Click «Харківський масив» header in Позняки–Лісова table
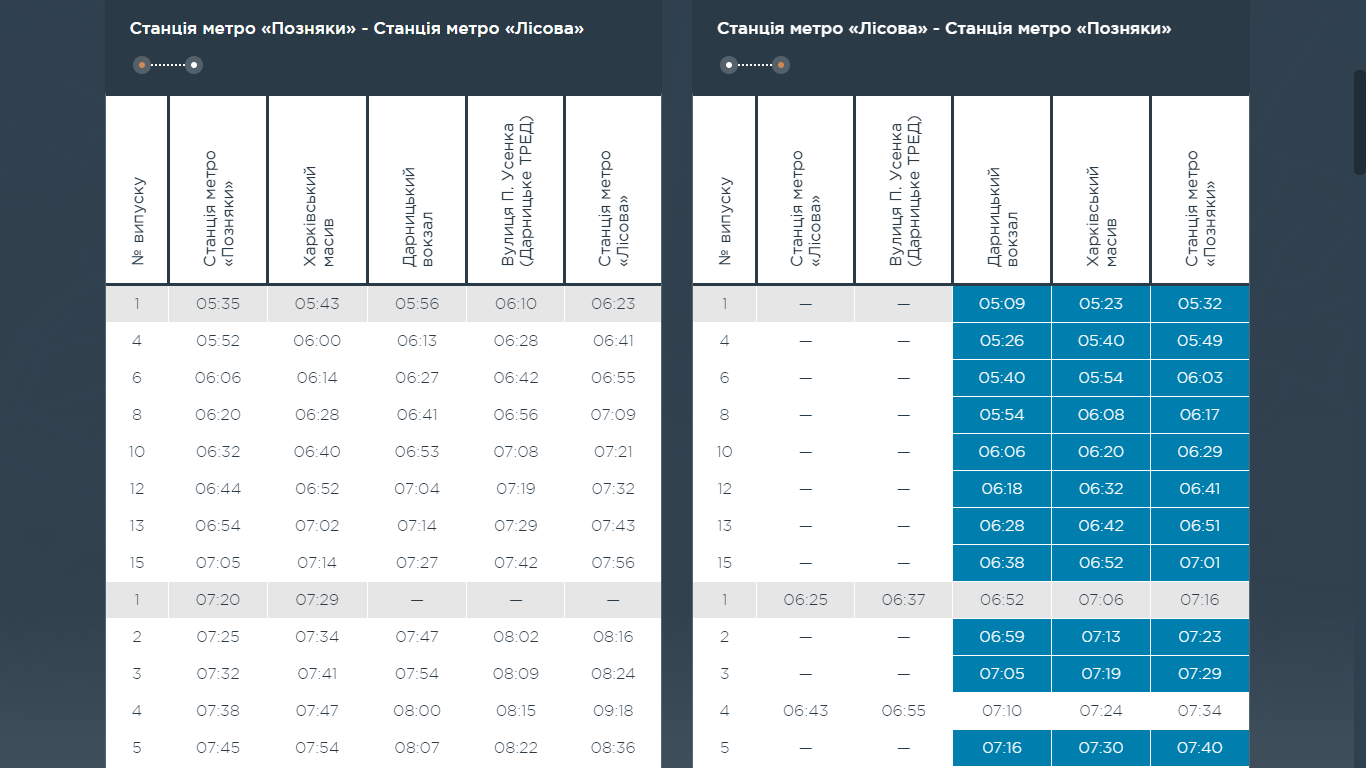 pyautogui.click(x=318, y=190)
